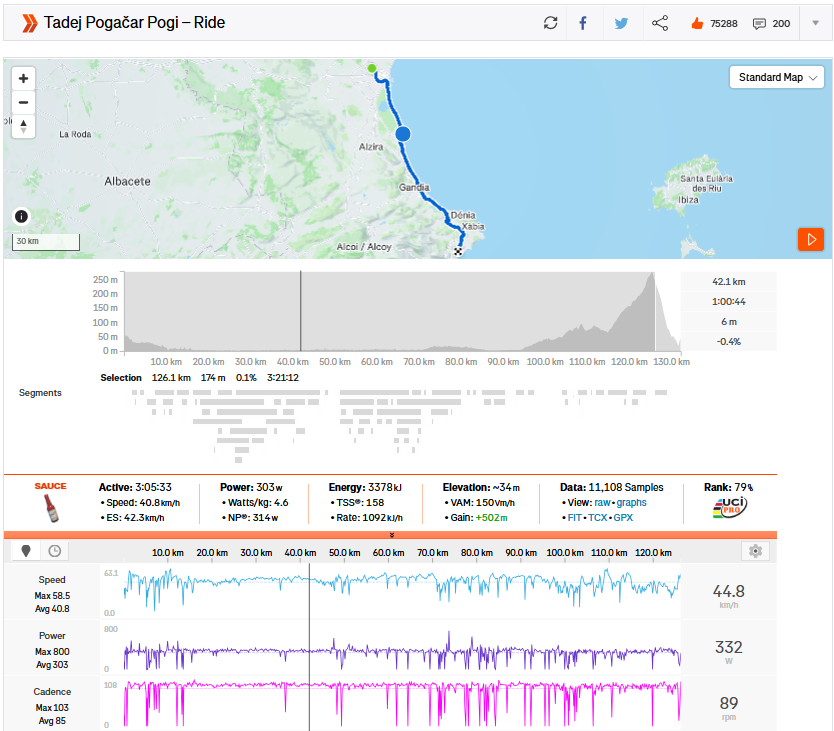The width and height of the screenshot is (834, 731).
Task: Reset the map compass orientation
Action: click(x=23, y=126)
